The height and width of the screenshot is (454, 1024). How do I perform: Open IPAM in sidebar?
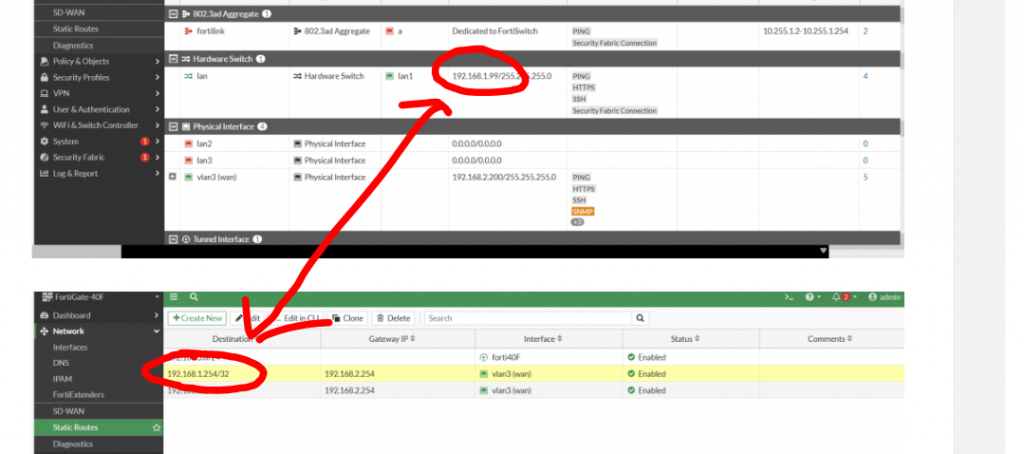(x=63, y=379)
